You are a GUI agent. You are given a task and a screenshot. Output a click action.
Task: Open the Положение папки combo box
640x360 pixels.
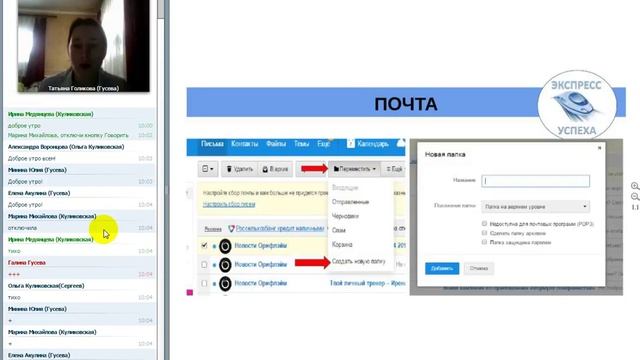pos(535,207)
